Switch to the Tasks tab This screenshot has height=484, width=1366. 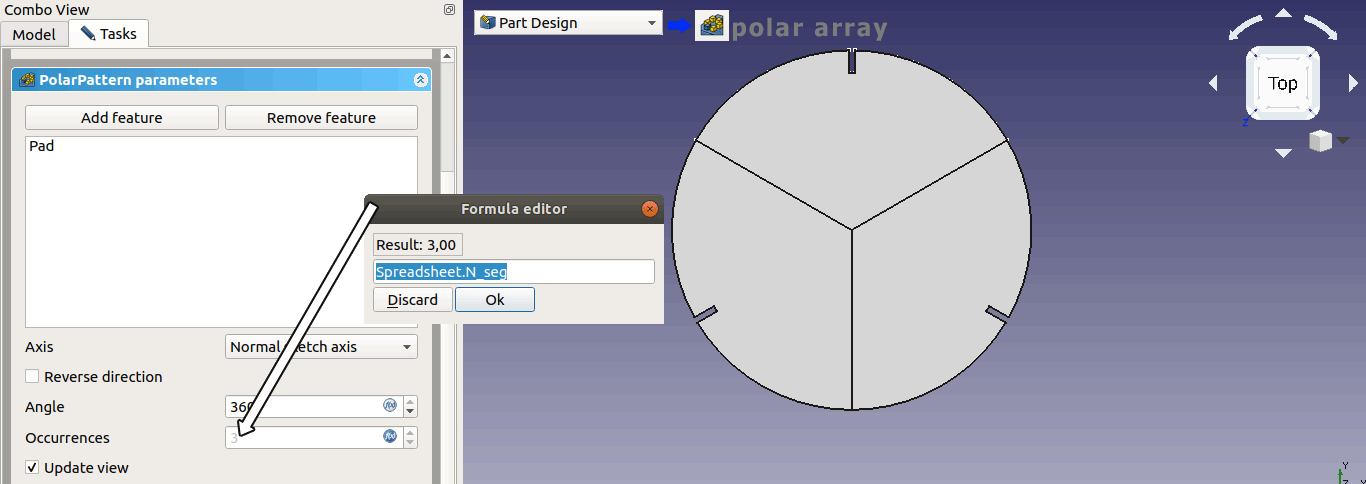[x=109, y=33]
